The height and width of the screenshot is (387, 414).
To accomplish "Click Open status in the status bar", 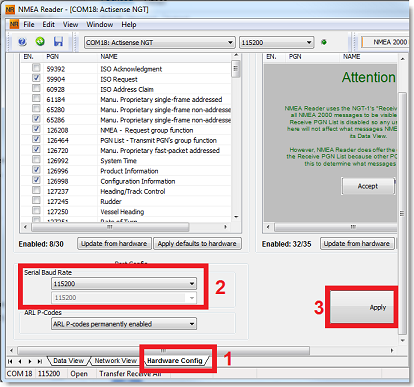I will [x=79, y=374].
